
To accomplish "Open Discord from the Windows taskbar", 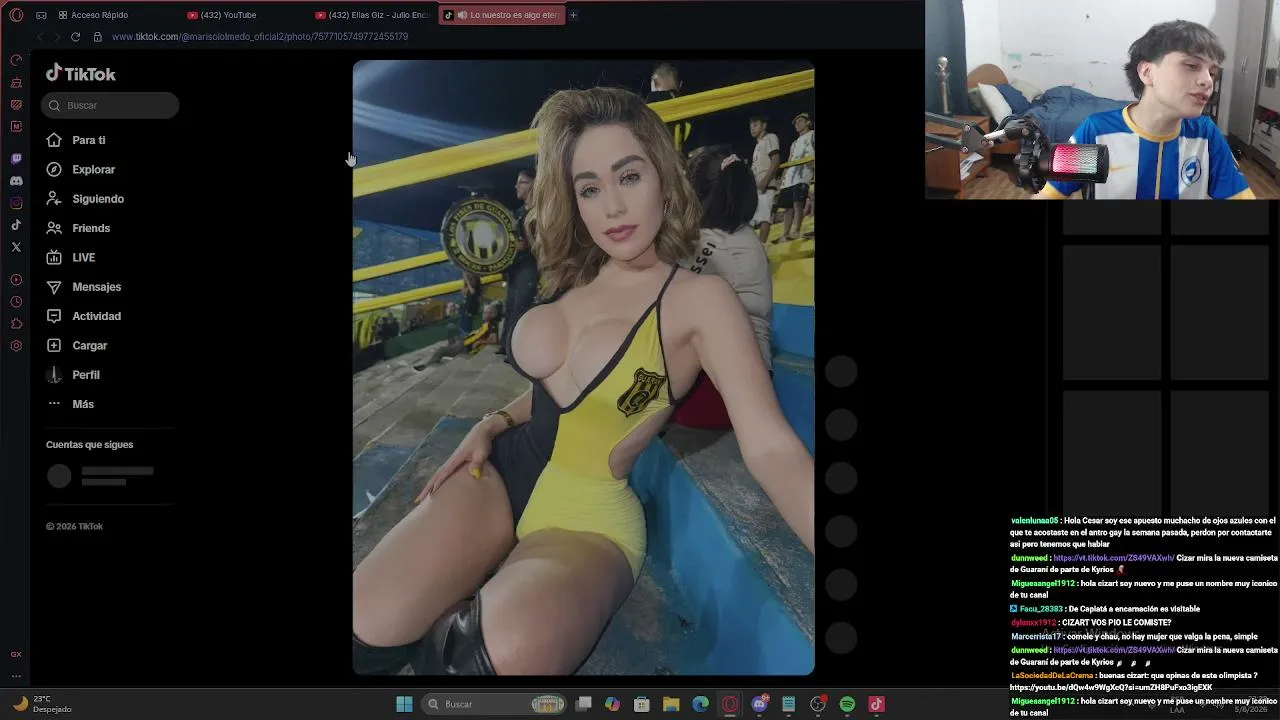I will point(760,704).
